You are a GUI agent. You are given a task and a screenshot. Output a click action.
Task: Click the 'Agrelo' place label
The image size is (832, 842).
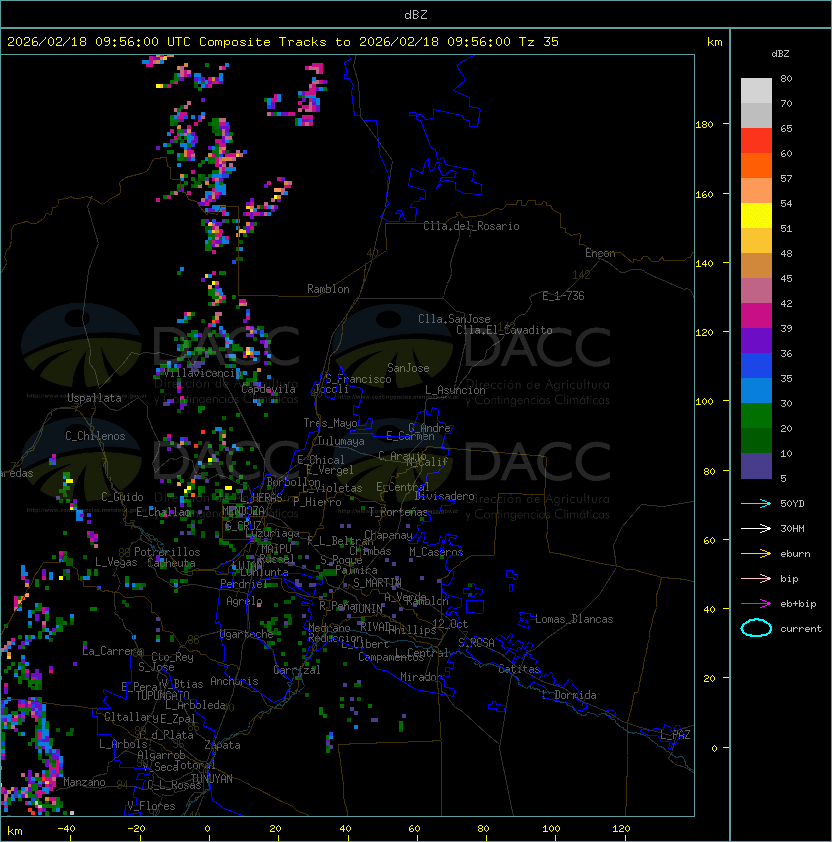(x=244, y=601)
